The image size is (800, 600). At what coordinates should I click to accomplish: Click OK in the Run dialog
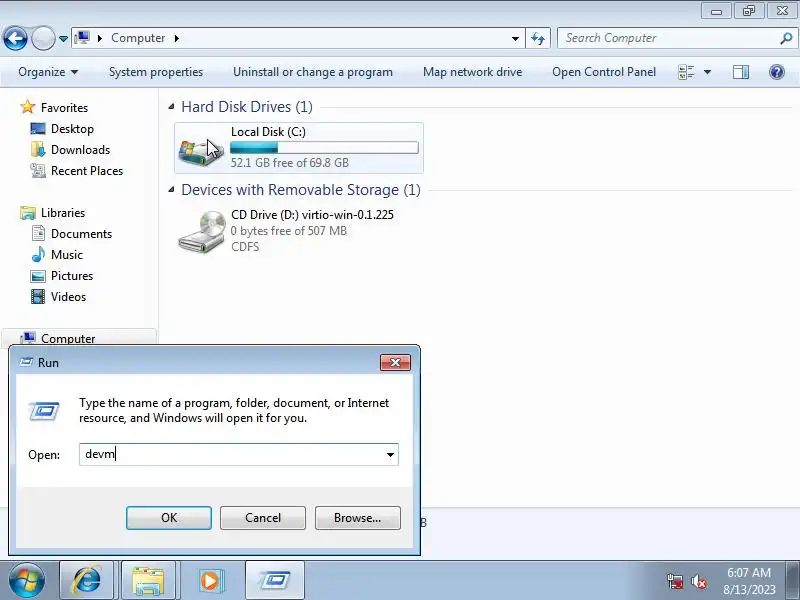click(x=169, y=518)
